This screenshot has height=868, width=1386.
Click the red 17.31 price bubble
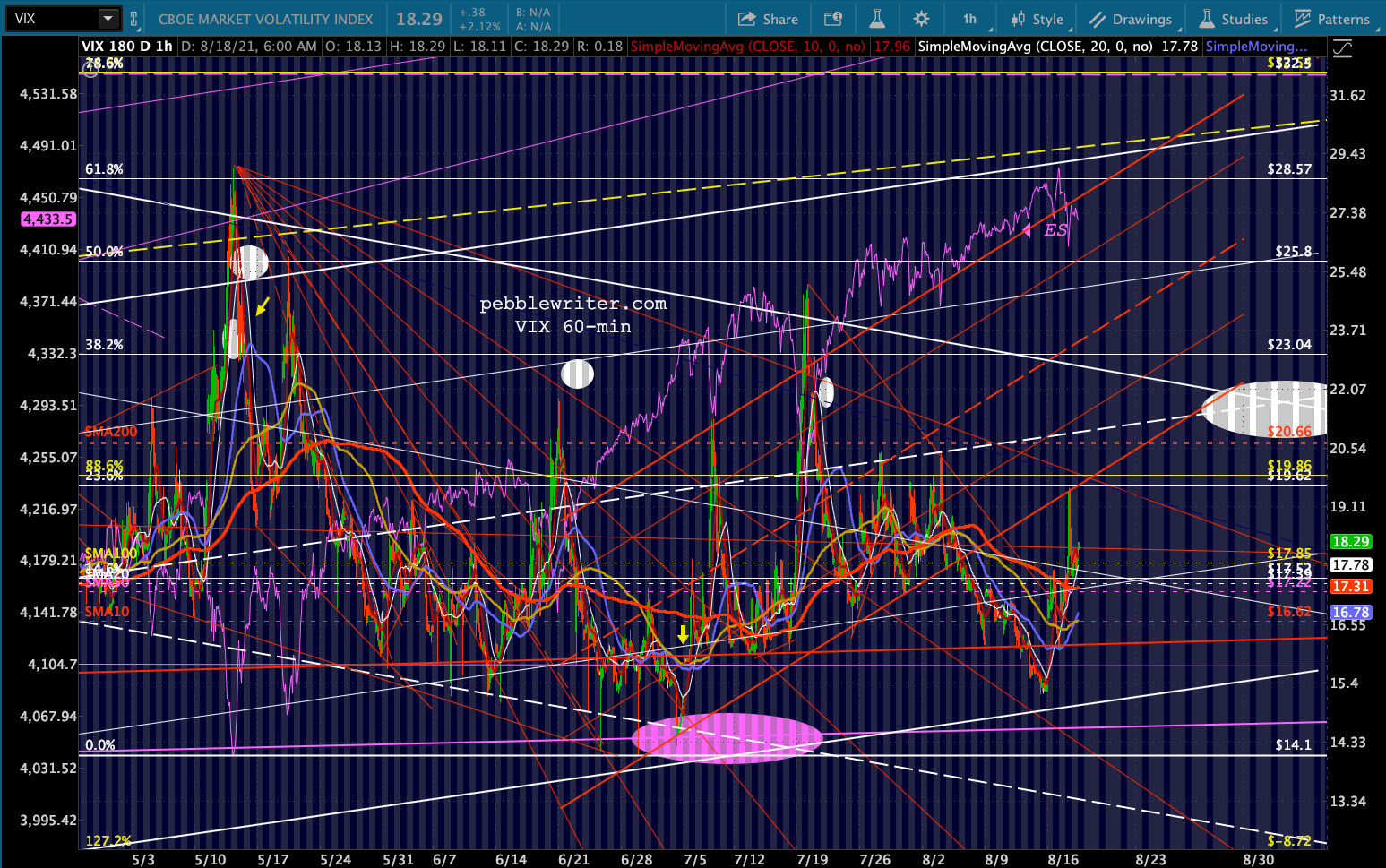[1350, 586]
